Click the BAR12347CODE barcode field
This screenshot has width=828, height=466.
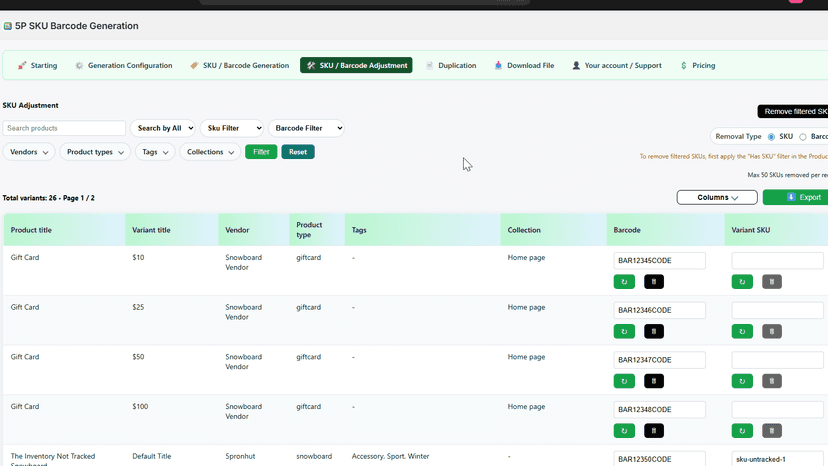tap(659, 360)
